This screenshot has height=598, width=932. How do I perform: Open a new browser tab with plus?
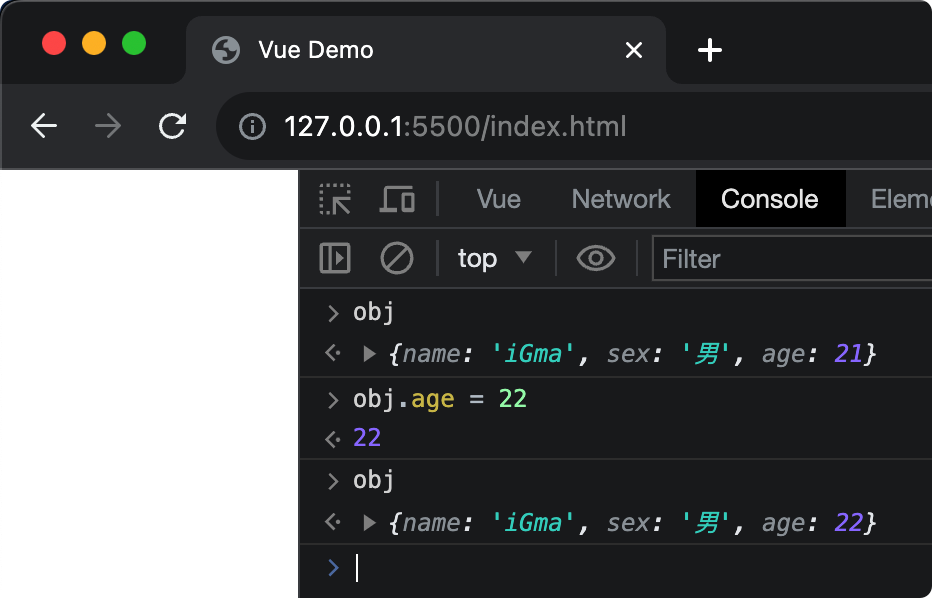[709, 50]
